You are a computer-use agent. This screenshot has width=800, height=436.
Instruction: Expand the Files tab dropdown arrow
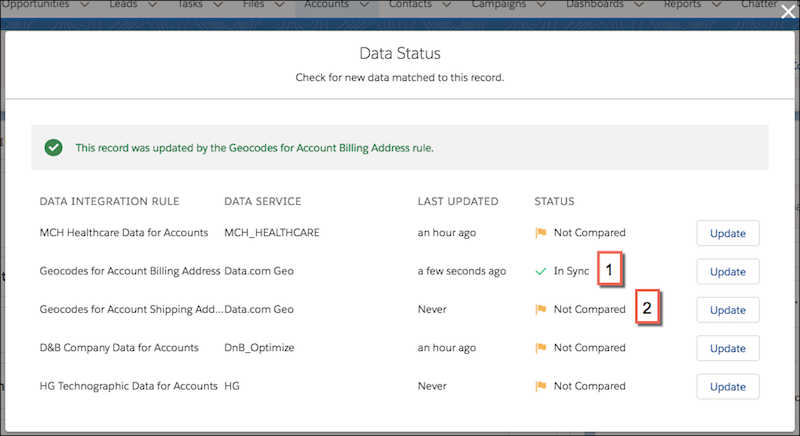279,5
